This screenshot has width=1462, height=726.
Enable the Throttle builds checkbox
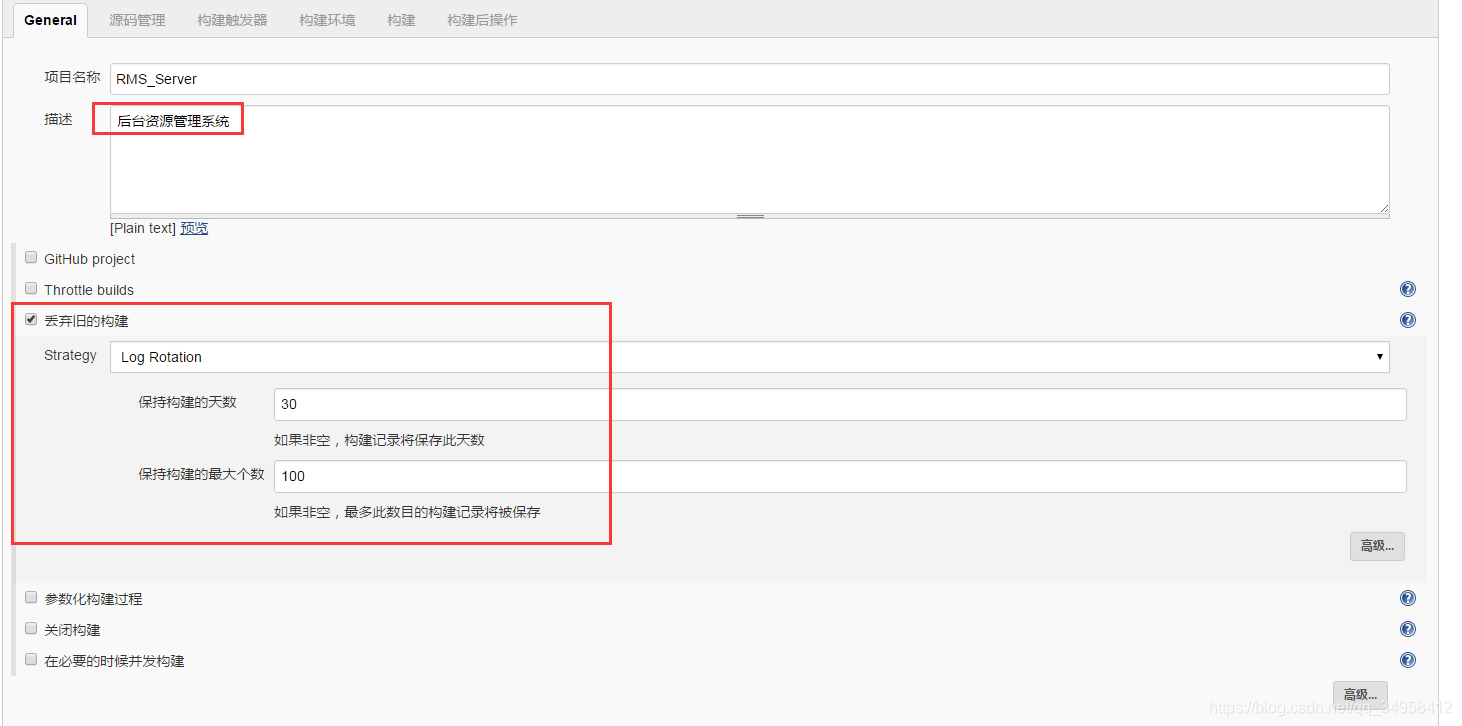click(31, 289)
